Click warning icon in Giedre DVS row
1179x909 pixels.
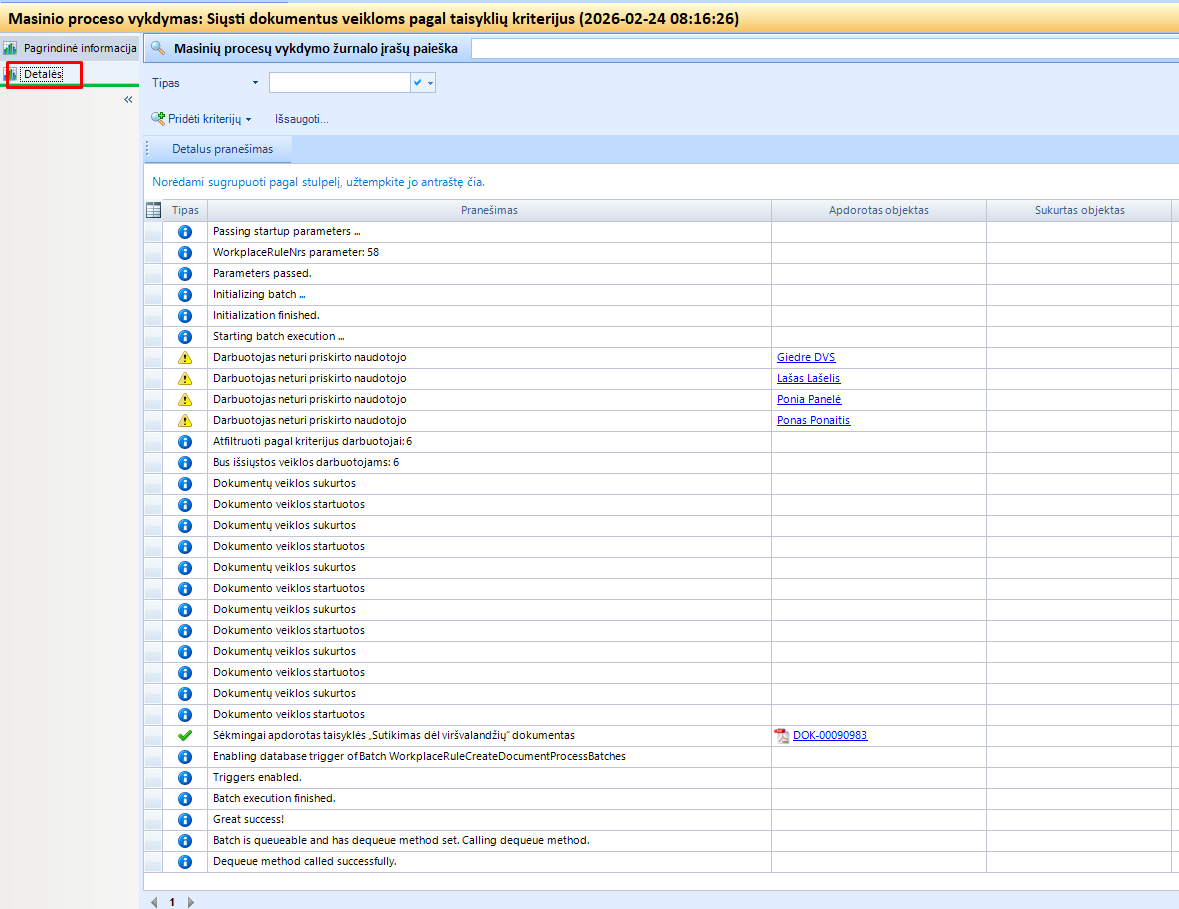[184, 358]
